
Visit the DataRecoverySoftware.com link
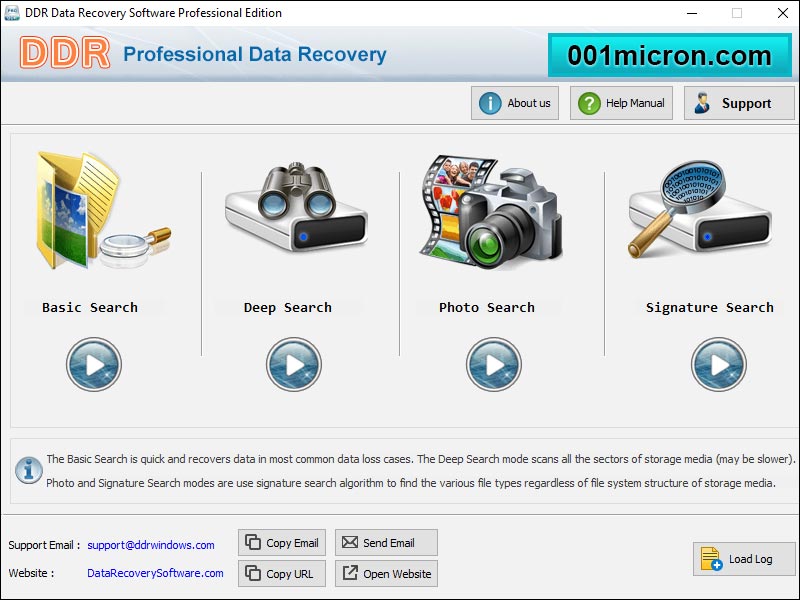(155, 573)
